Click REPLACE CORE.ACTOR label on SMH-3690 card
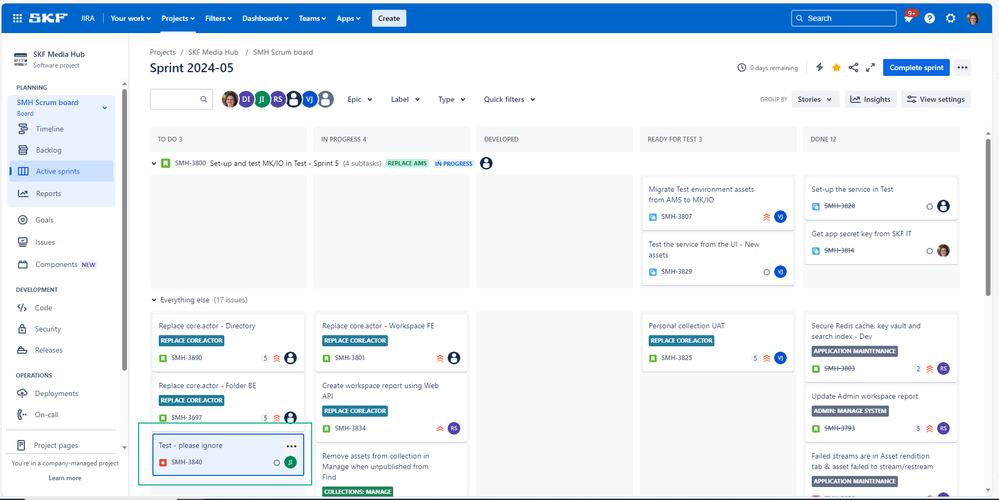Image resolution: width=999 pixels, height=500 pixels. 192,341
